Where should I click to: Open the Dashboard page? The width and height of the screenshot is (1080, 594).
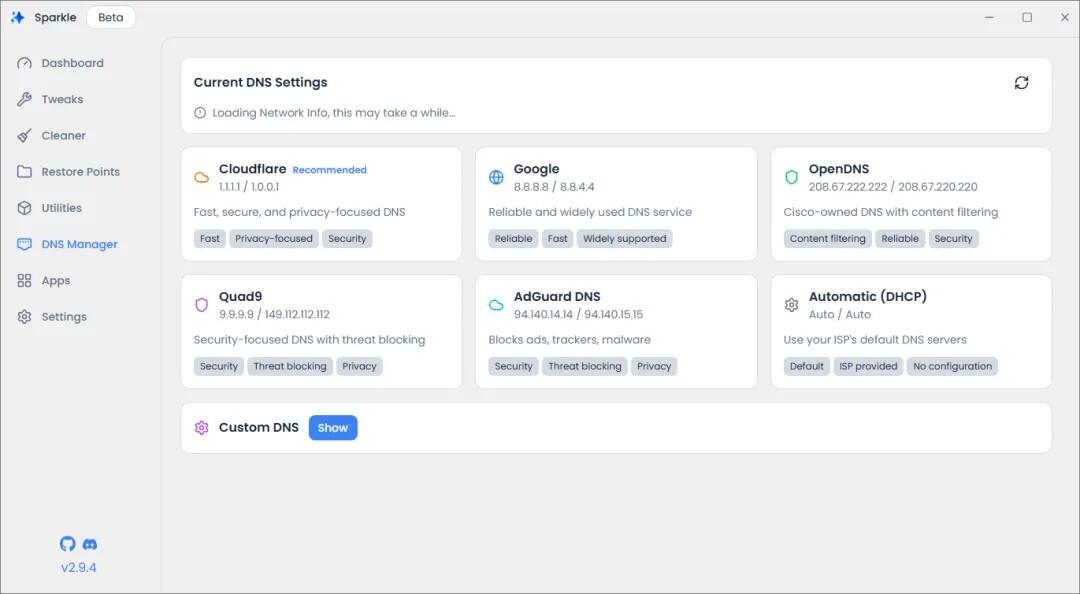72,63
